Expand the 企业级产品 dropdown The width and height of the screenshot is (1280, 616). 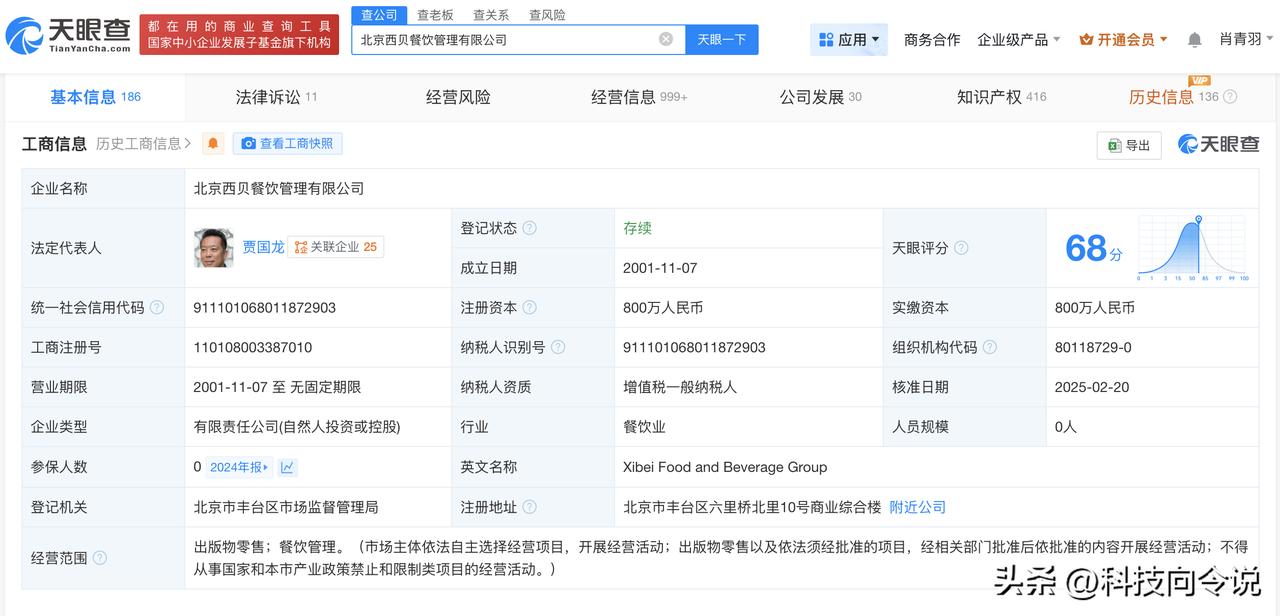pos(1019,40)
